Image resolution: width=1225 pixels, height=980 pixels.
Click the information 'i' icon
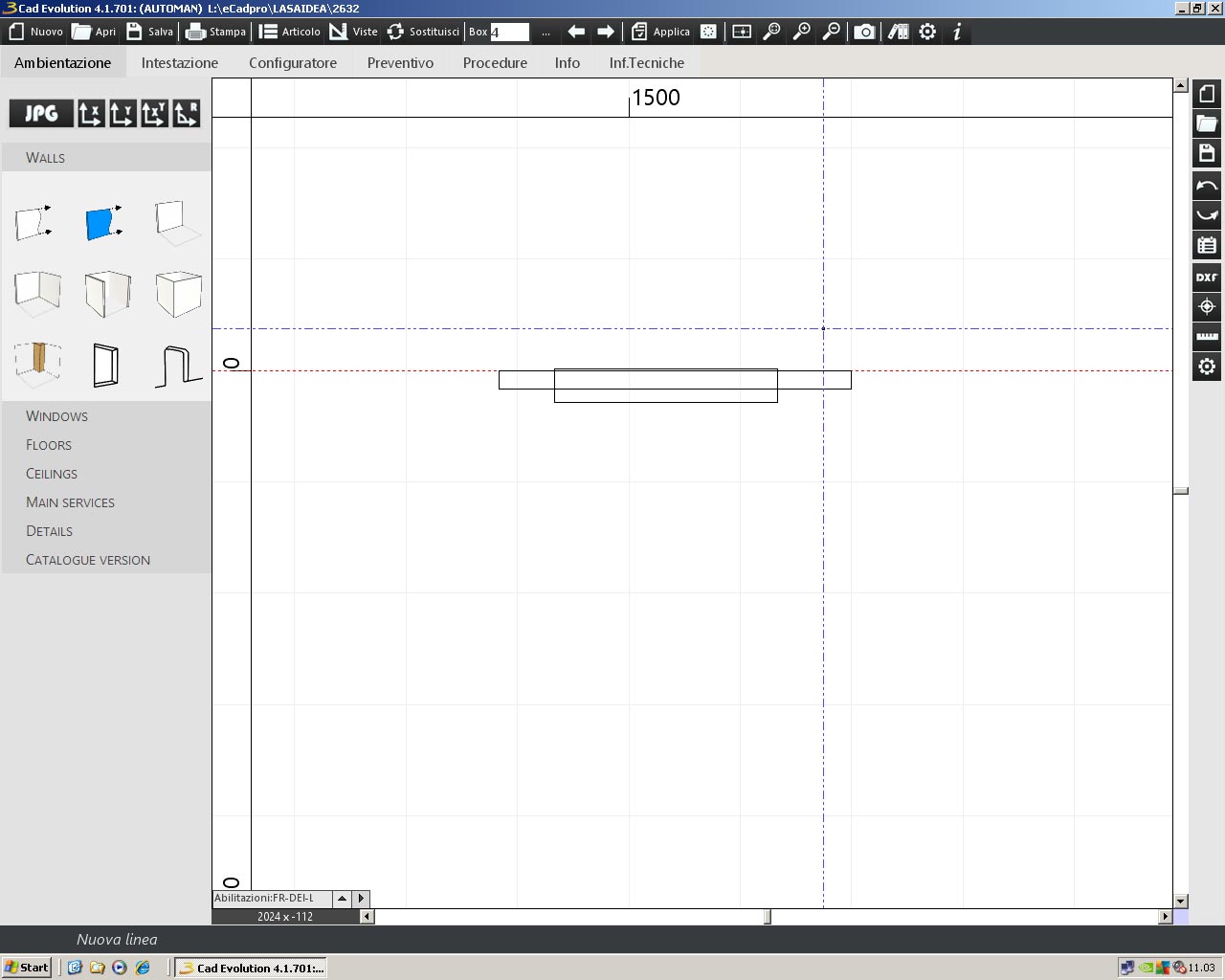(957, 32)
